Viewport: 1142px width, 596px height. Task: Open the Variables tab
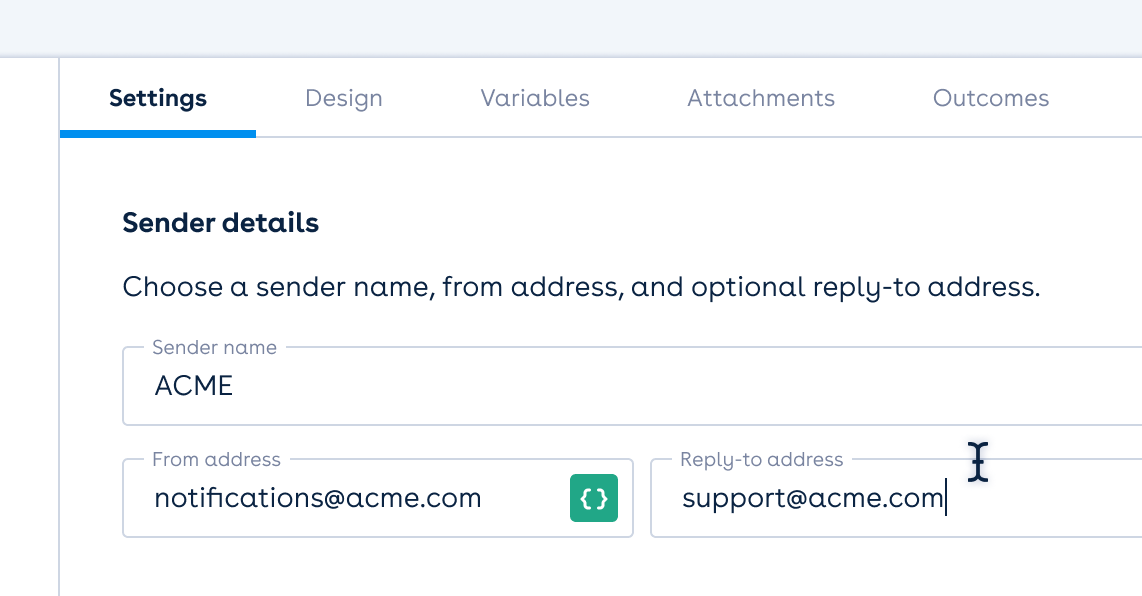point(535,98)
